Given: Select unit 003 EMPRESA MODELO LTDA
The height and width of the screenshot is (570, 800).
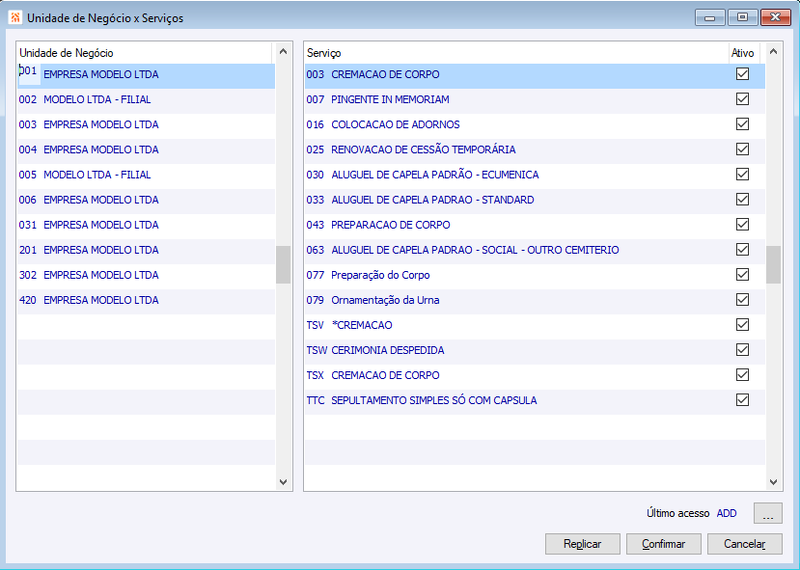Looking at the screenshot, I should click(146, 126).
